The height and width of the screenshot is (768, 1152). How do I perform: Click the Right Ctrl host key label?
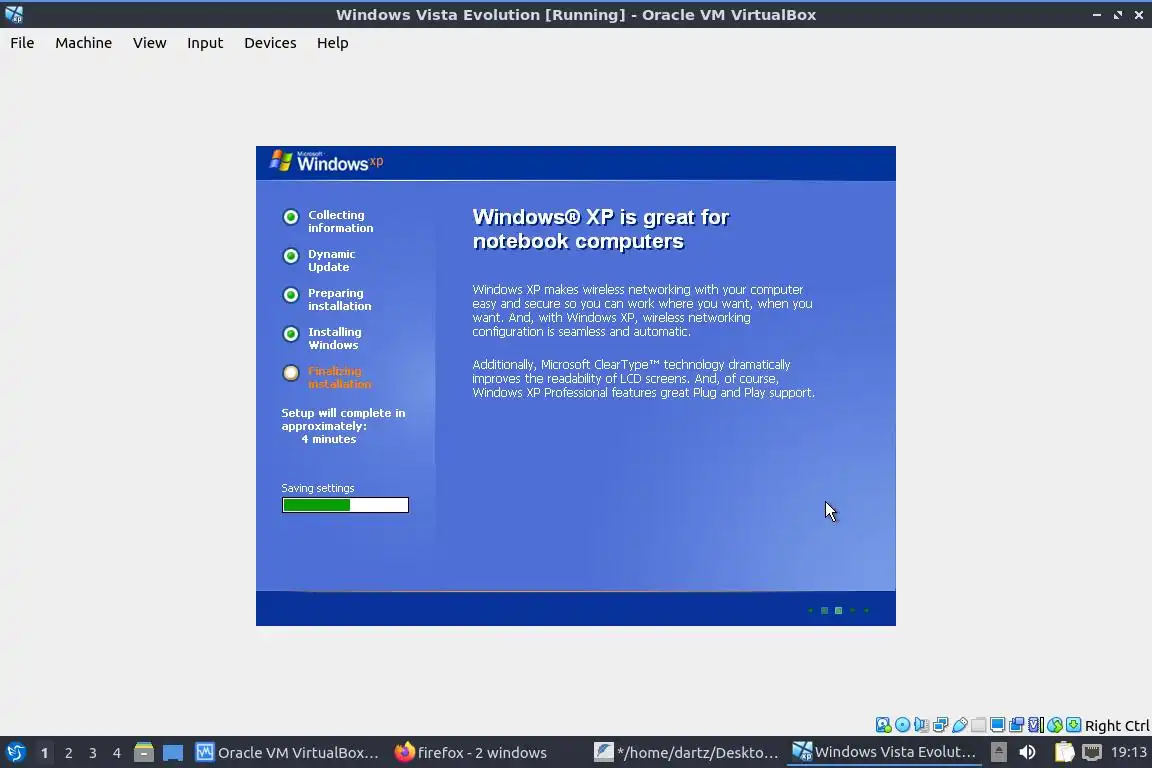tap(1117, 725)
